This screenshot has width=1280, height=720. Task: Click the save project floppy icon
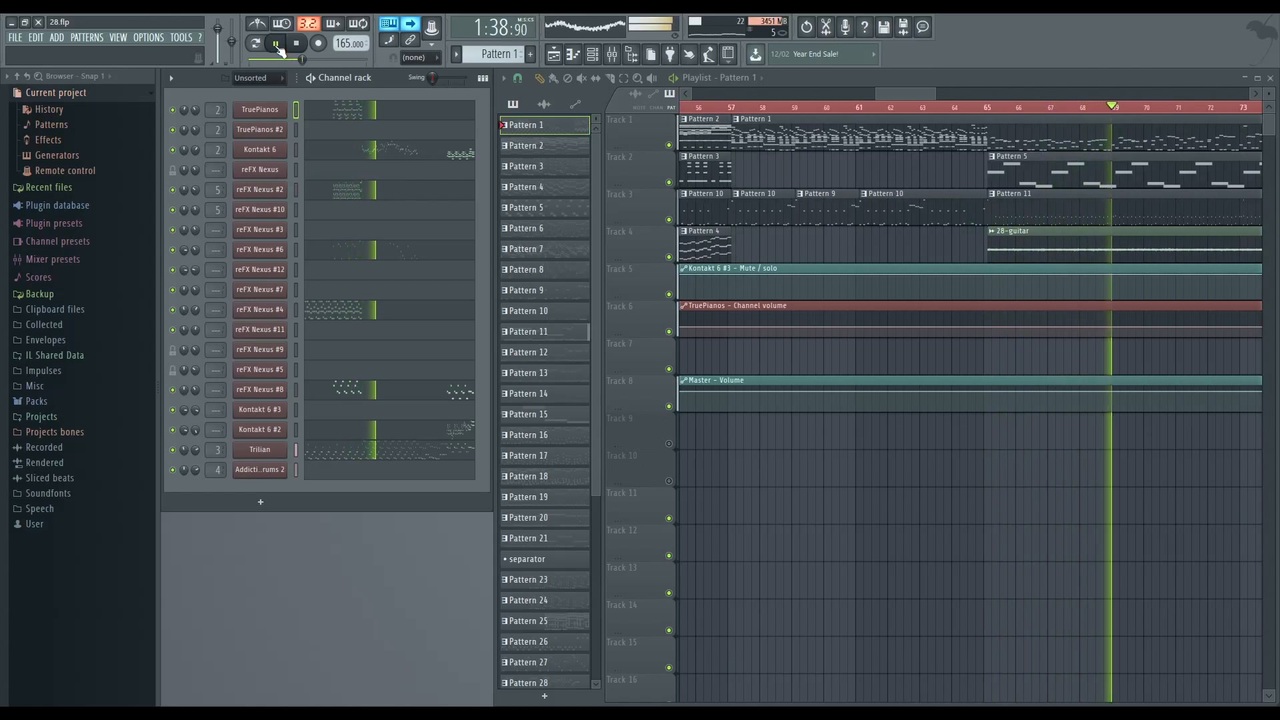coord(884,27)
